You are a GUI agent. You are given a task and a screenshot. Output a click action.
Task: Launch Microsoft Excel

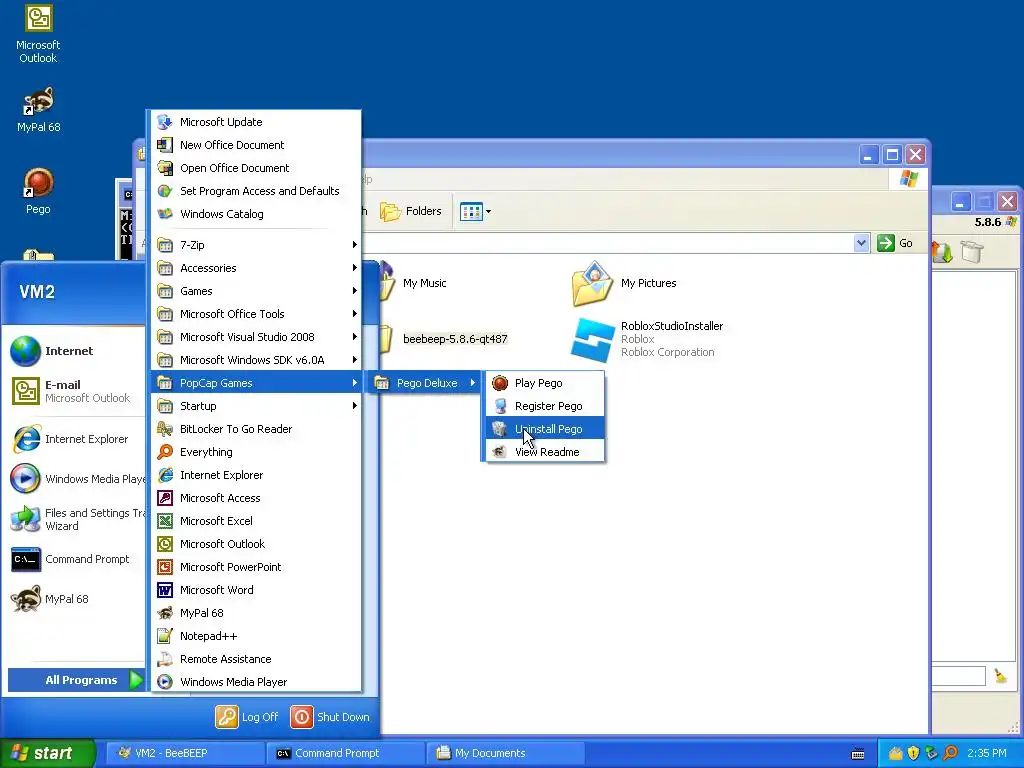click(x=256, y=520)
